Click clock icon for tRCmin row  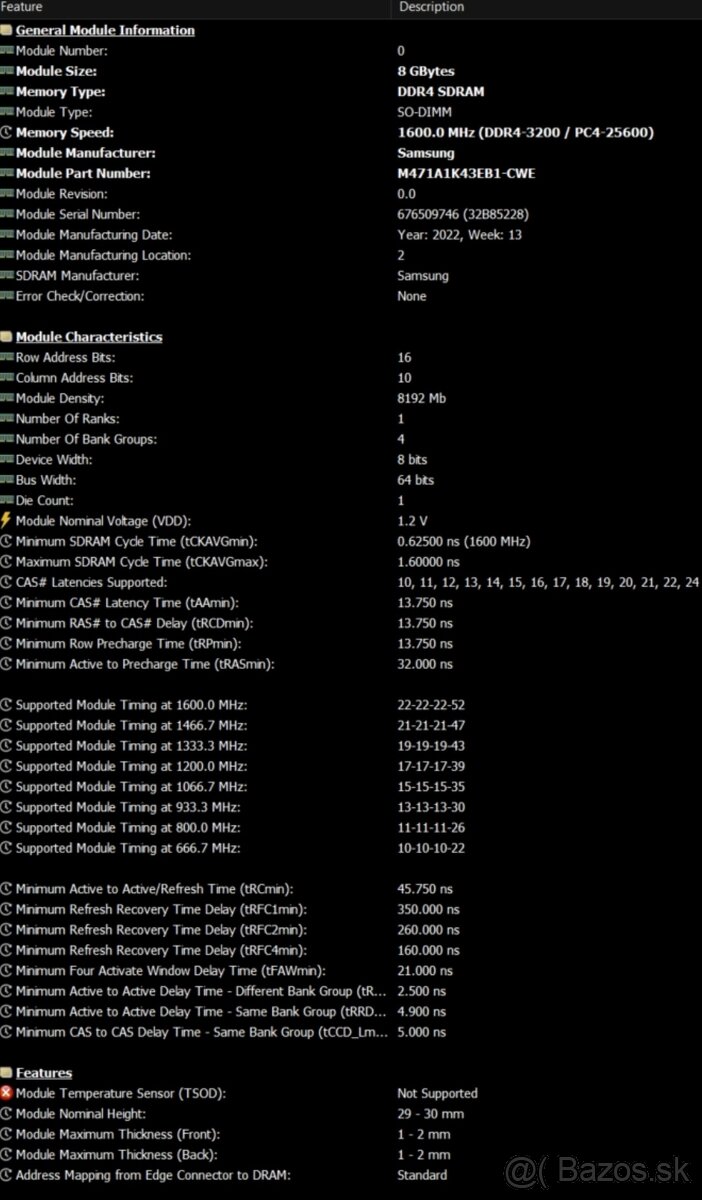[x=7, y=889]
